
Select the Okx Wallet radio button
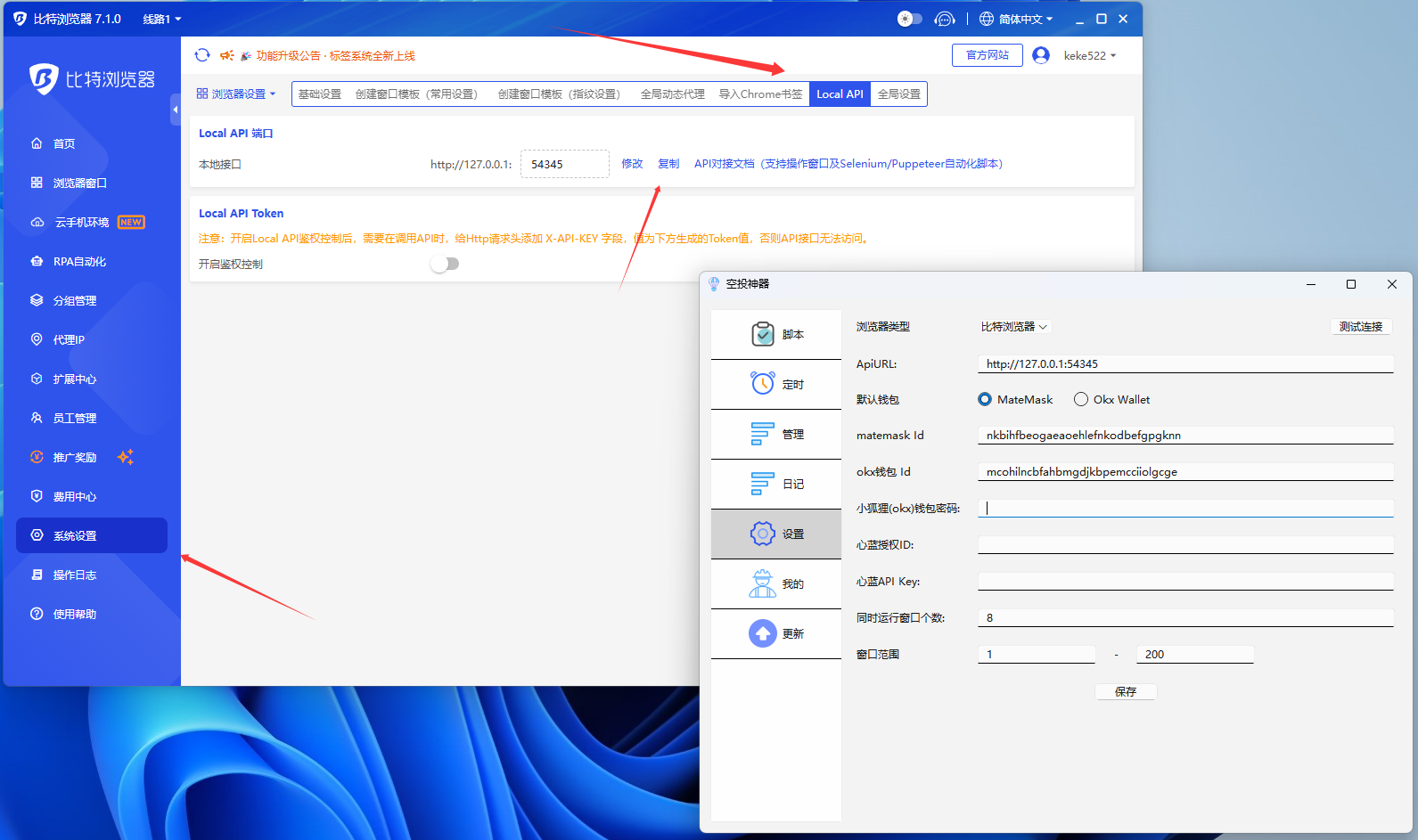1081,400
